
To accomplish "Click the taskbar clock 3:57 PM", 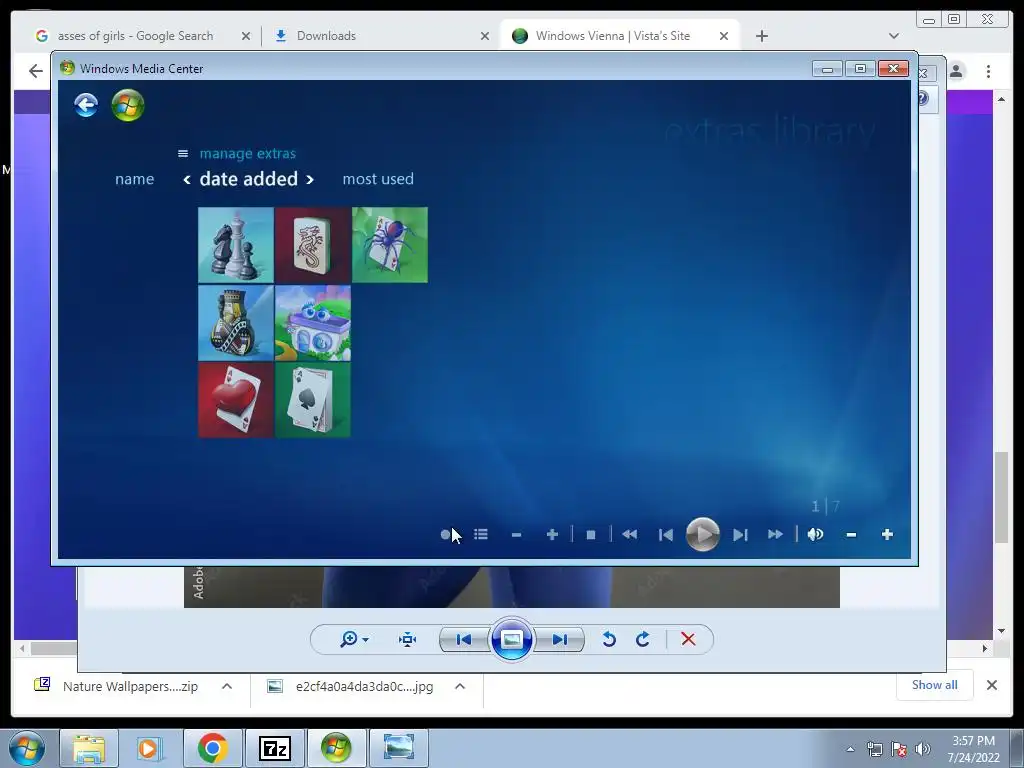I will (x=973, y=741).
